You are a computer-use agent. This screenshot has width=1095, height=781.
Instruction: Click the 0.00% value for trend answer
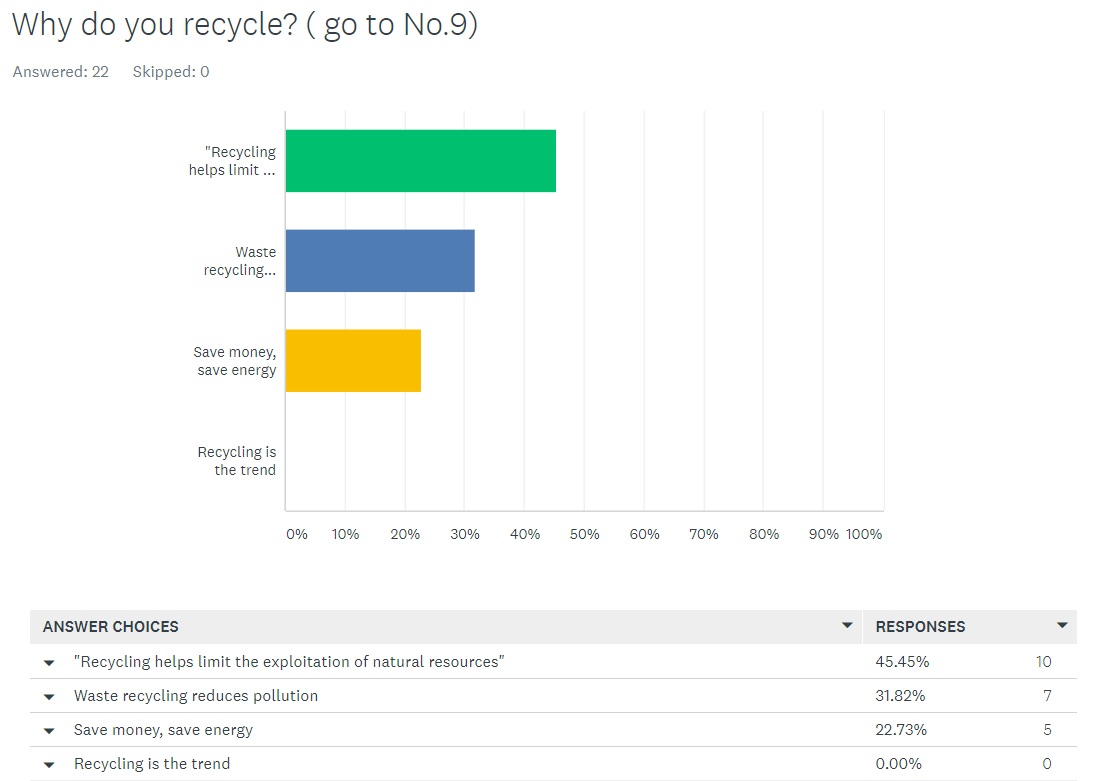(899, 763)
